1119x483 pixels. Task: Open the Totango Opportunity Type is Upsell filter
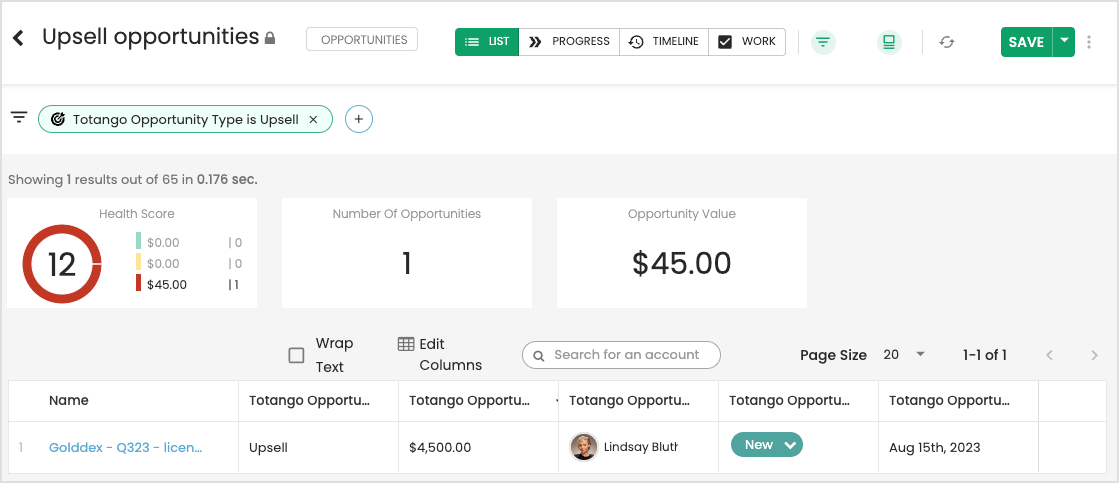pos(186,119)
